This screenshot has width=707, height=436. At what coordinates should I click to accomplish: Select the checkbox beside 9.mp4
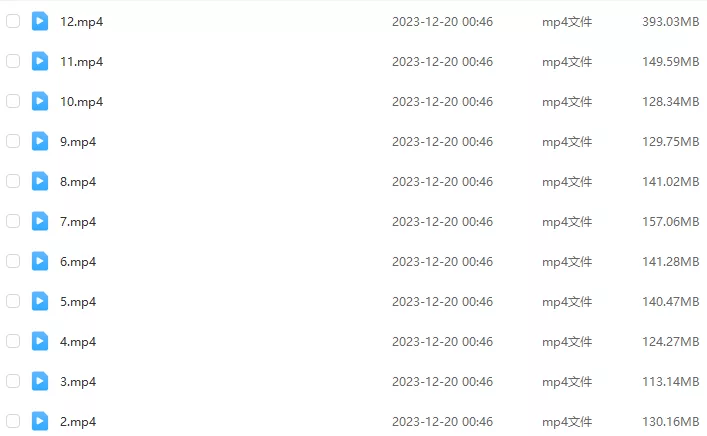click(13, 141)
